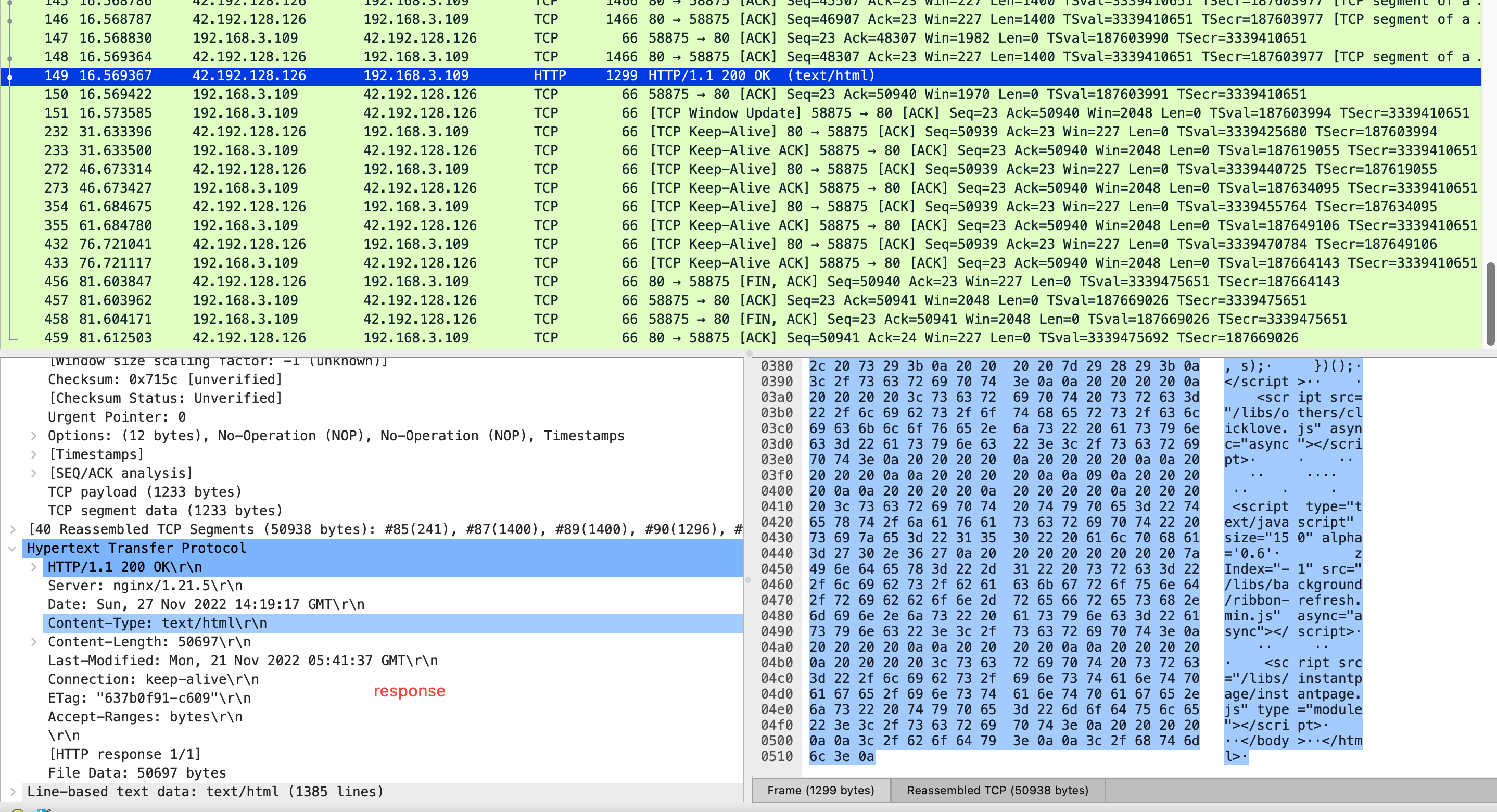Select packet 355 Keep-Alive ACK row
Viewport: 1497px width, 812px height.
pyautogui.click(x=741, y=225)
